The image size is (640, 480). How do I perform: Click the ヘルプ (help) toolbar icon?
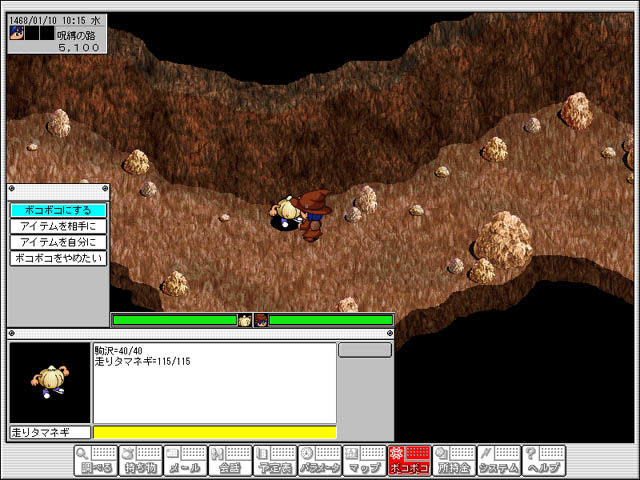[544, 460]
